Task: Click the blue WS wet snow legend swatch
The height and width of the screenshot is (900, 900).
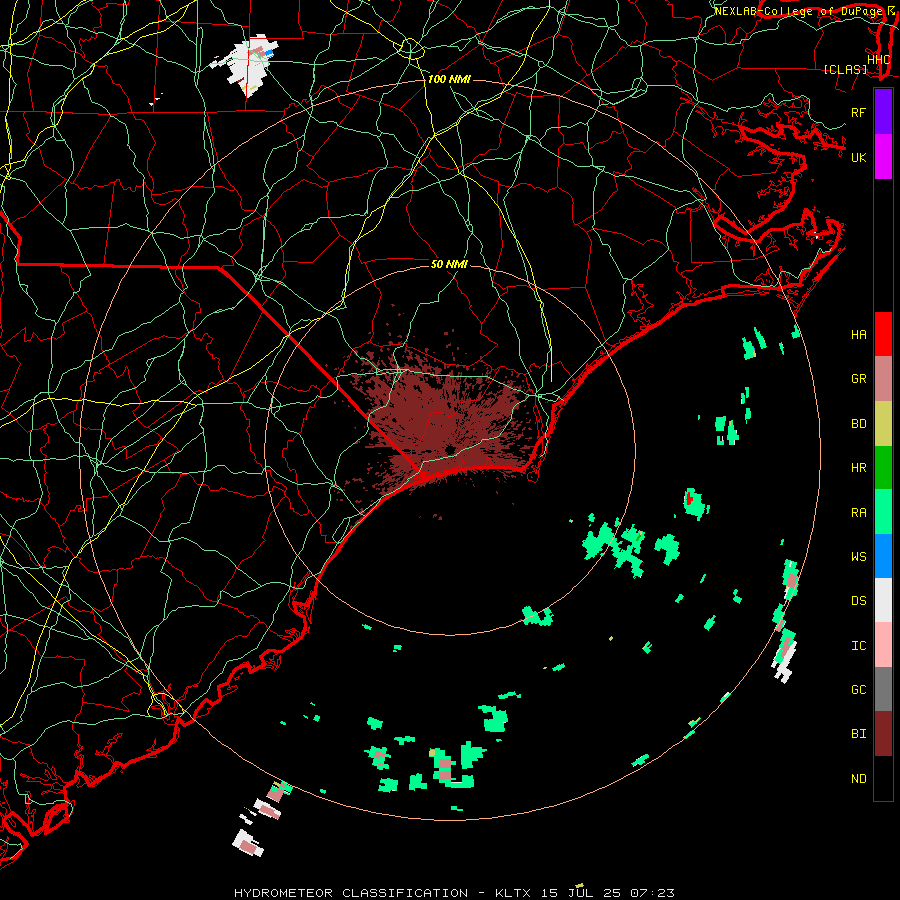Action: tap(883, 556)
